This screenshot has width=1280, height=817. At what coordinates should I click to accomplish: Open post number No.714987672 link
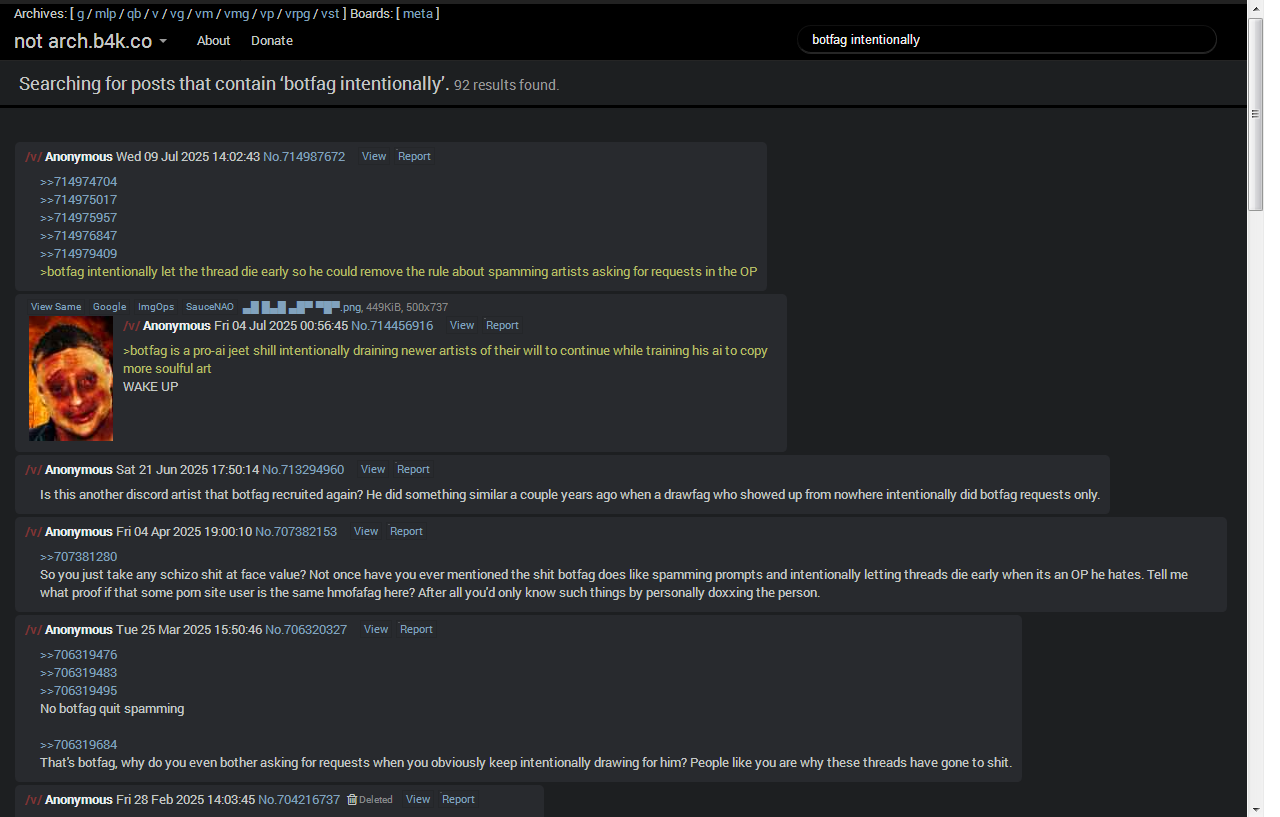(304, 157)
